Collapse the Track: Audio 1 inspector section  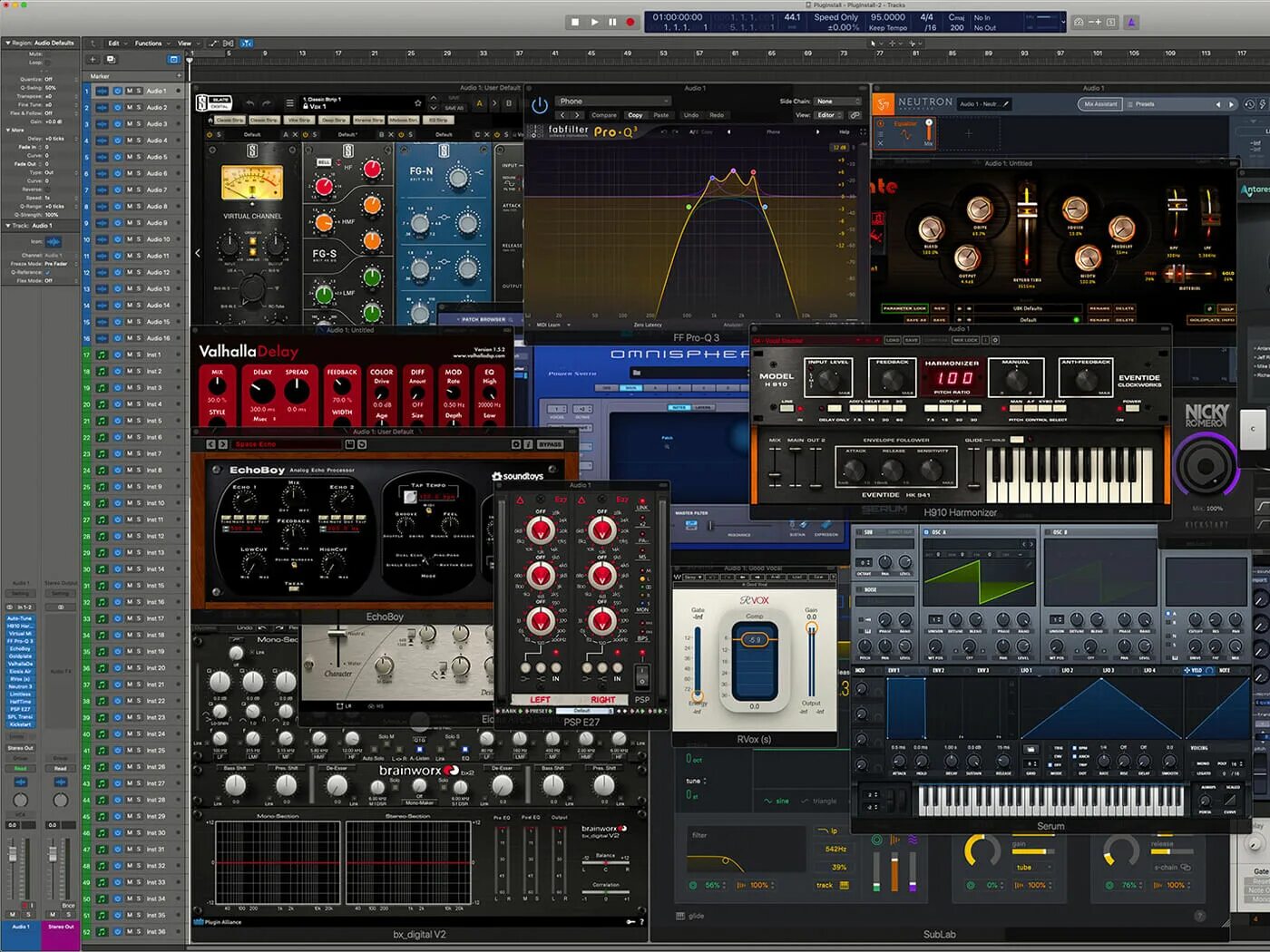pos(8,226)
